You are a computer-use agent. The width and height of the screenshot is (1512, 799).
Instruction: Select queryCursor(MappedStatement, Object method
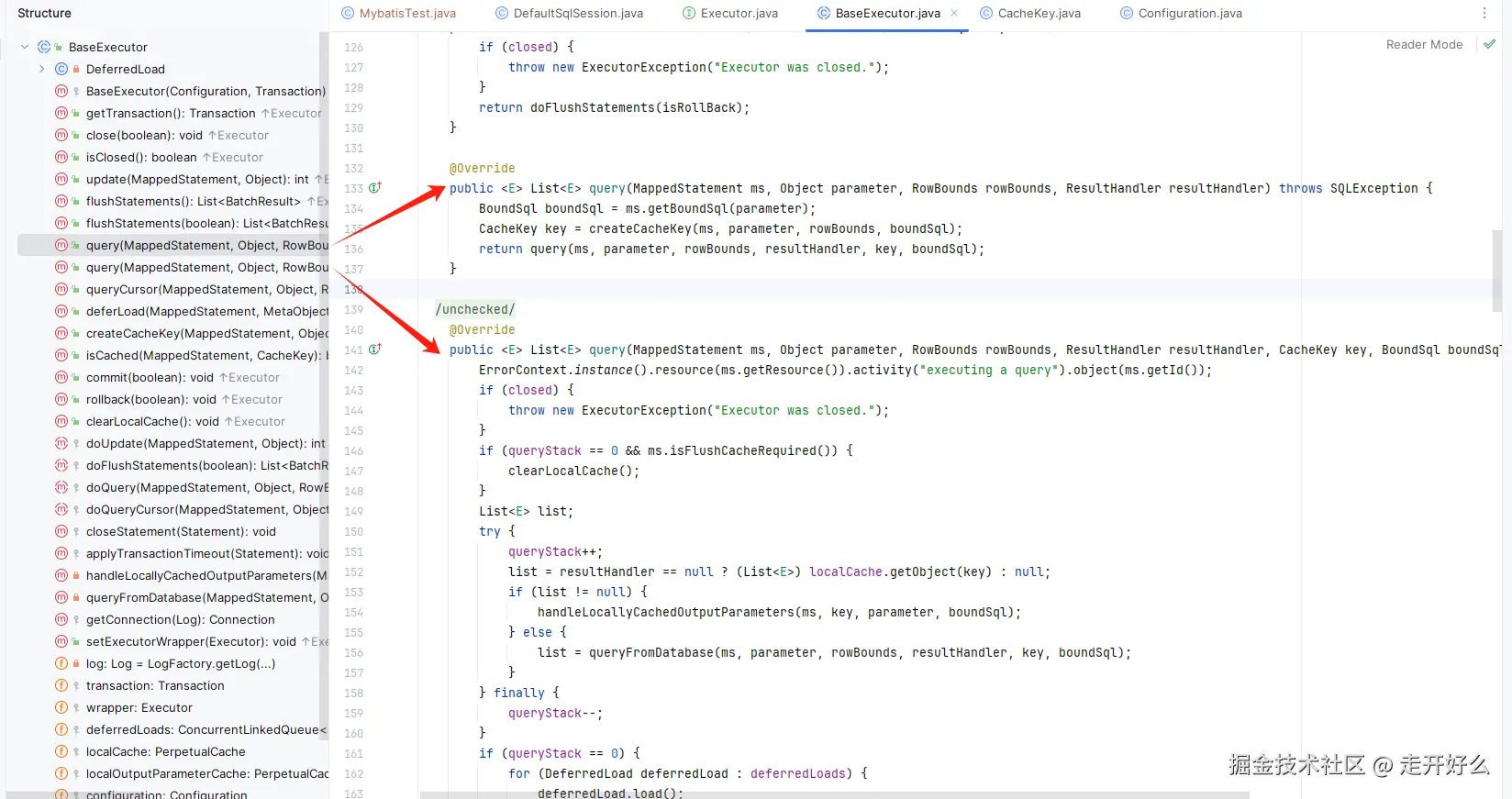(206, 289)
